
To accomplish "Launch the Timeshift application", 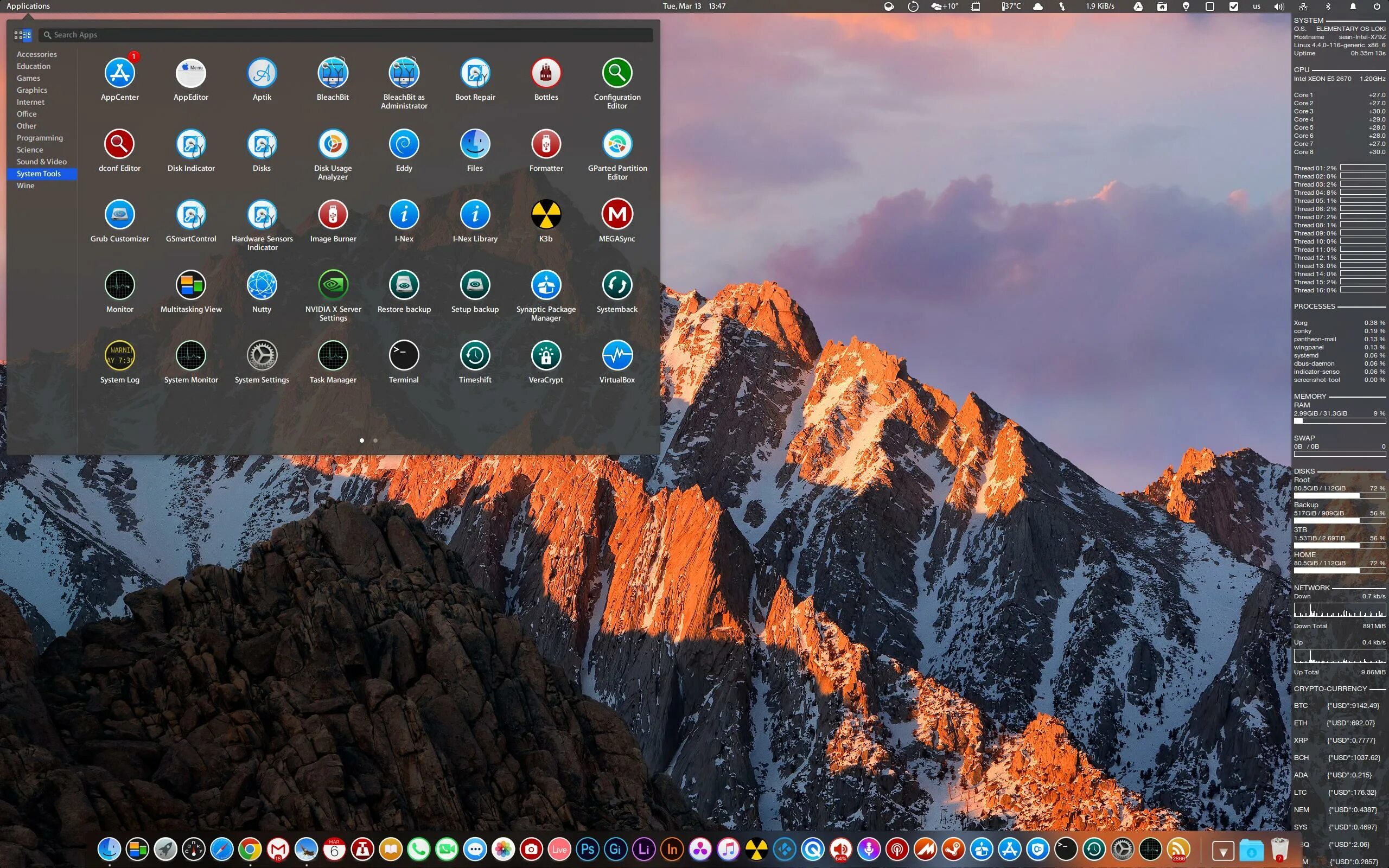I will (x=475, y=356).
